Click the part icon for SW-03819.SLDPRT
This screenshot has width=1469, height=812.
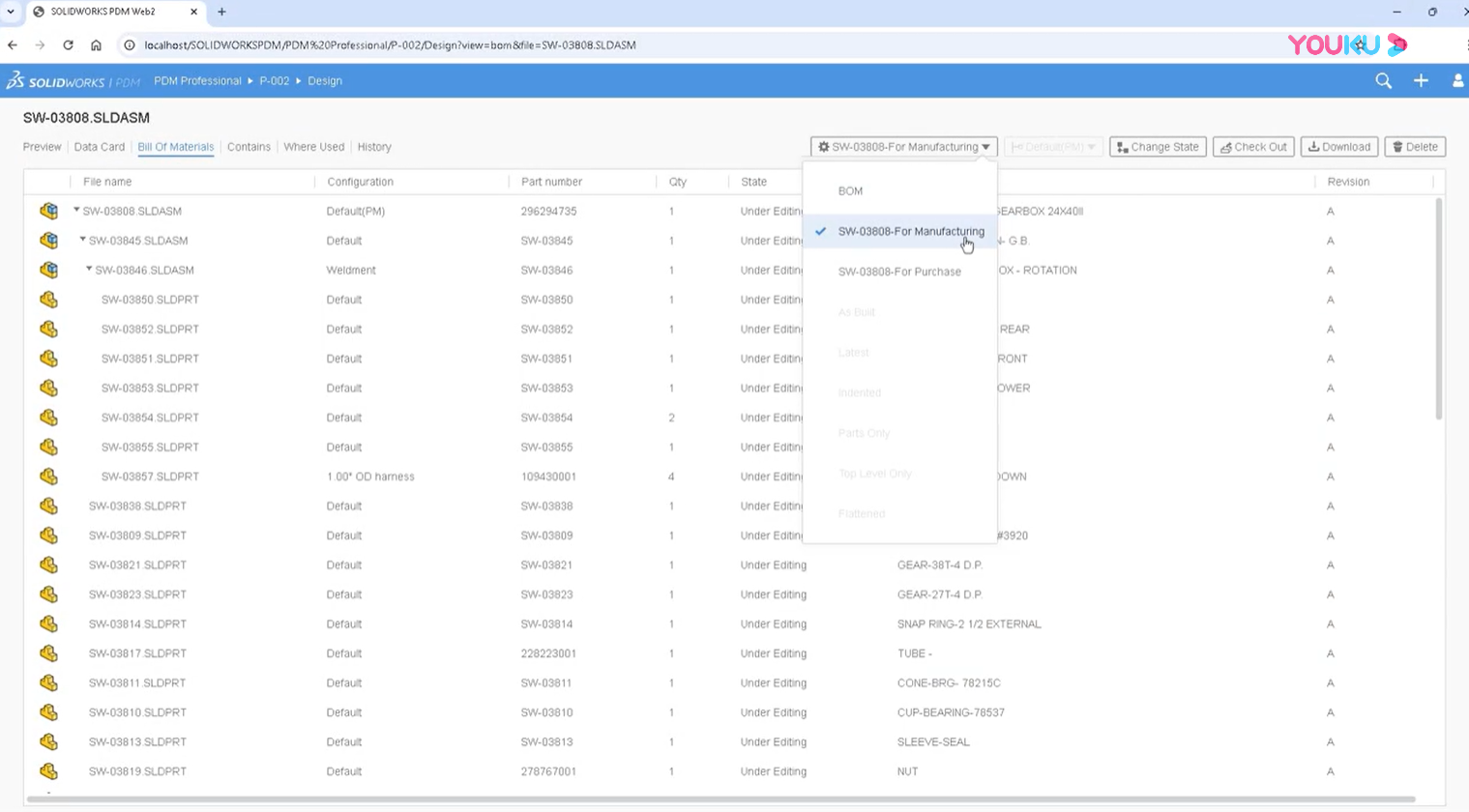(x=49, y=771)
